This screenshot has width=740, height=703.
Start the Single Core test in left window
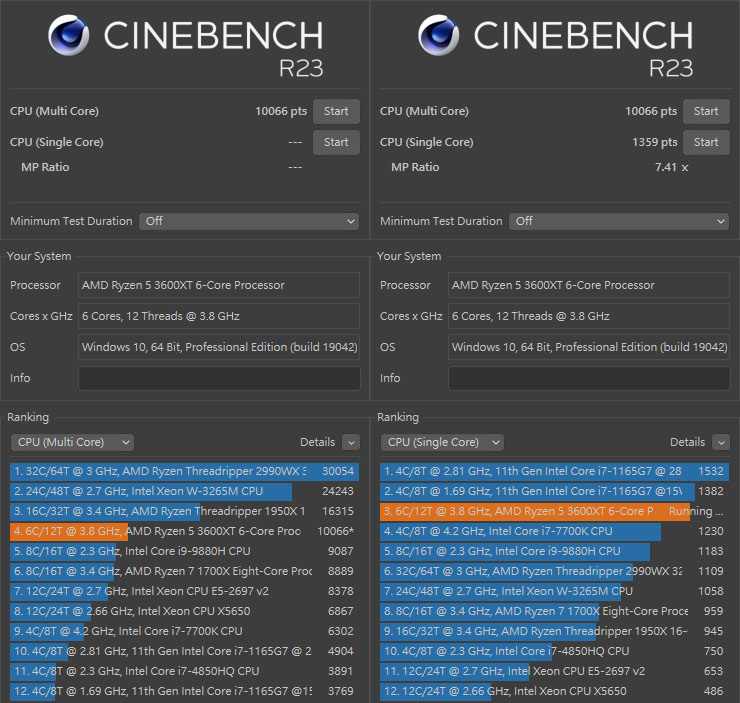pyautogui.click(x=336, y=142)
